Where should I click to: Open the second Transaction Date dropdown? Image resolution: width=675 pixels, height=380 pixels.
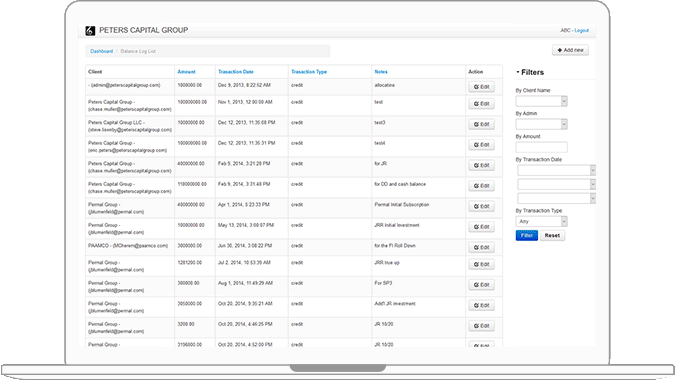pyautogui.click(x=557, y=185)
